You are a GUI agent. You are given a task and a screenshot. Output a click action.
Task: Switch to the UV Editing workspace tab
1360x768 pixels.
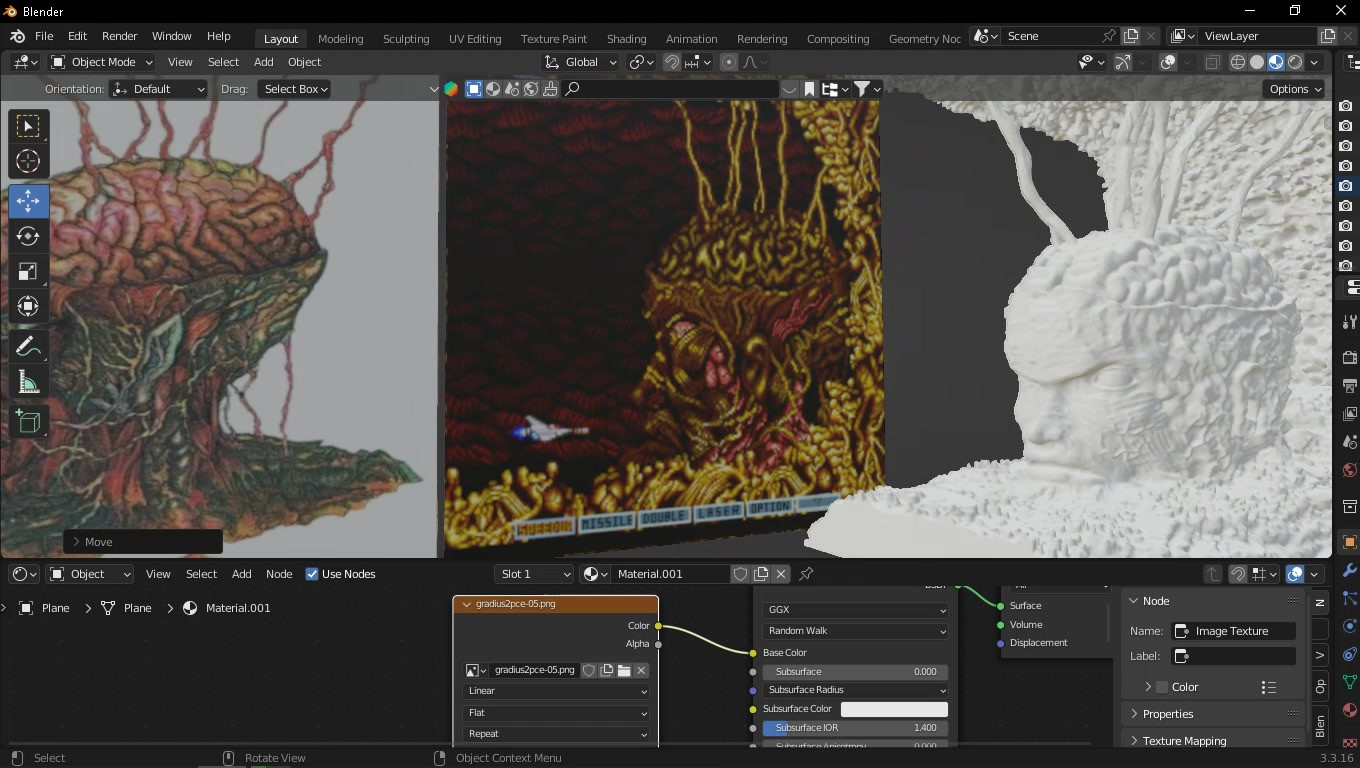click(475, 39)
